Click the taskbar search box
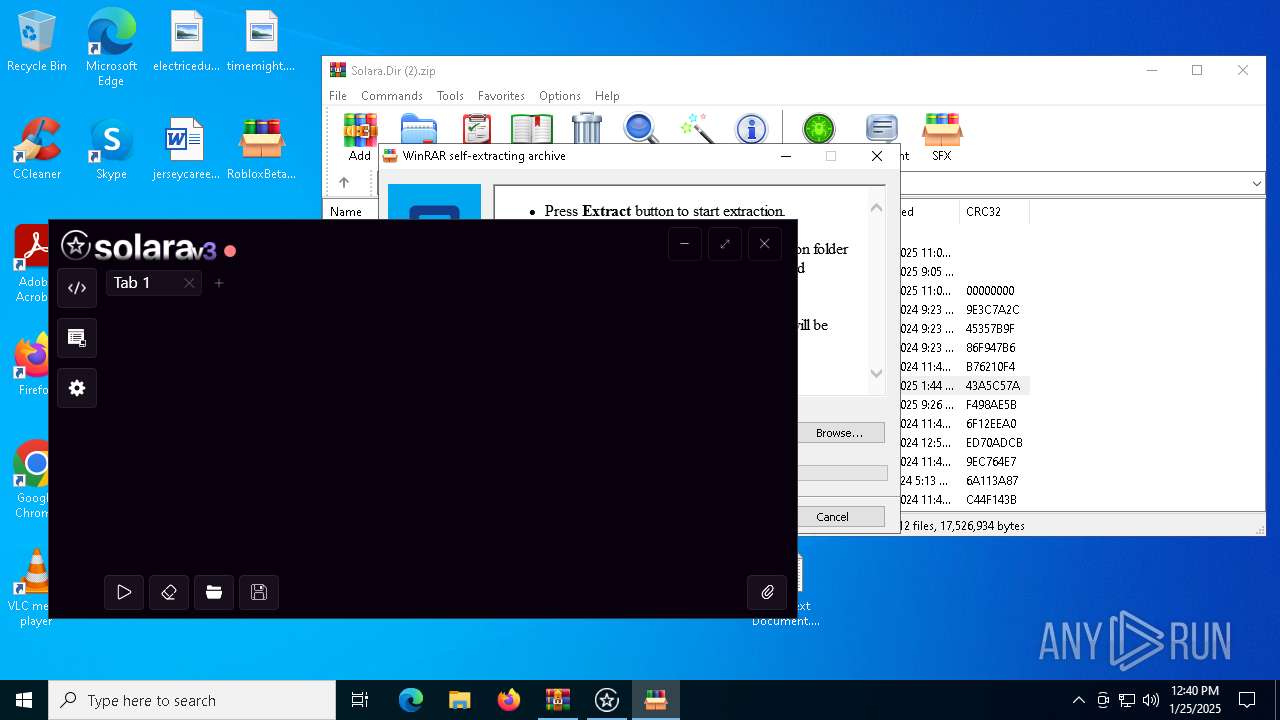1280x720 pixels. pos(192,700)
